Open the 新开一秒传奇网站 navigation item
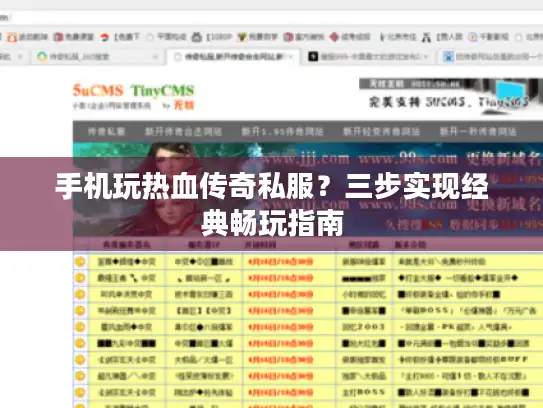The height and width of the screenshot is (408, 543). (478, 132)
